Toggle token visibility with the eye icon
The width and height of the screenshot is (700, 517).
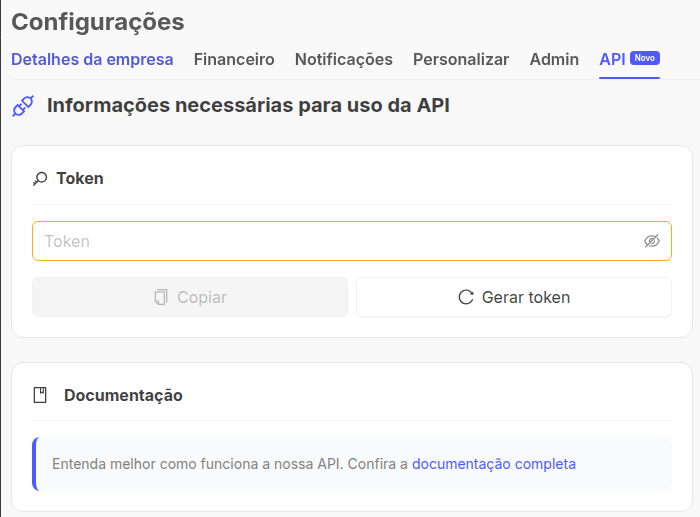652,241
